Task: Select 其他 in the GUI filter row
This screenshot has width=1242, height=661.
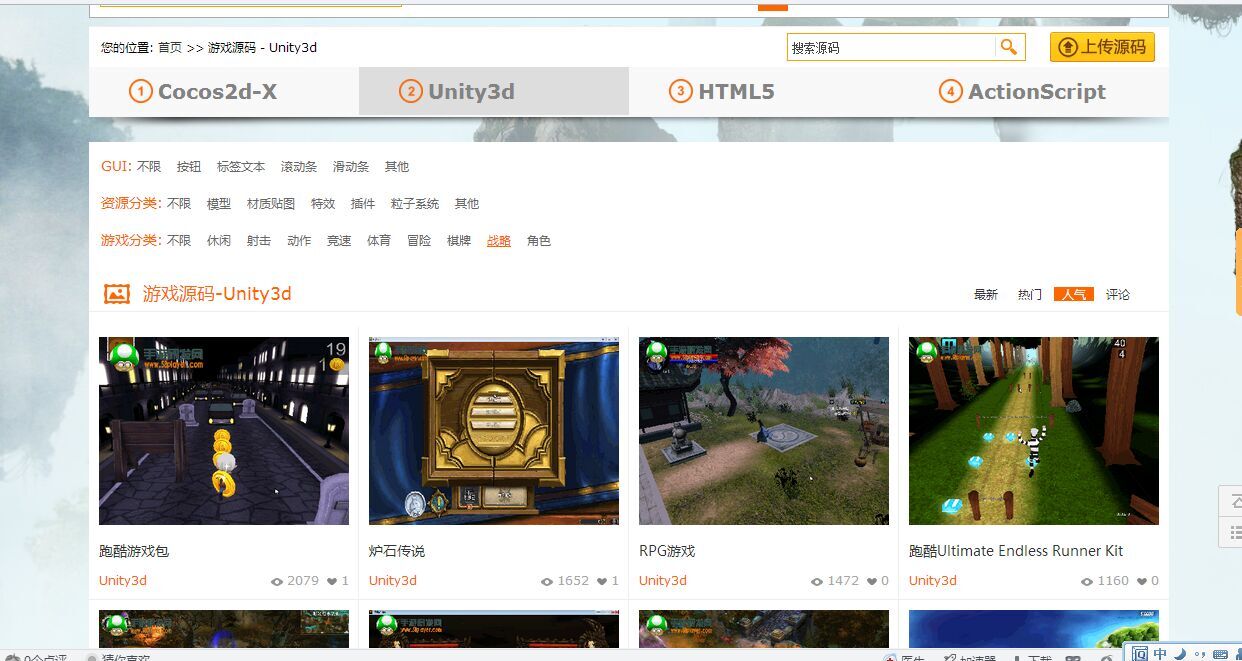Action: pos(397,167)
